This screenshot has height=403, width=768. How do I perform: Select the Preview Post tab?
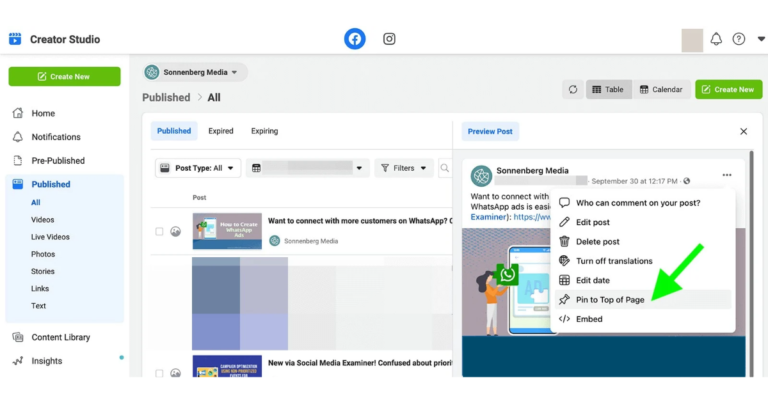[x=490, y=131]
